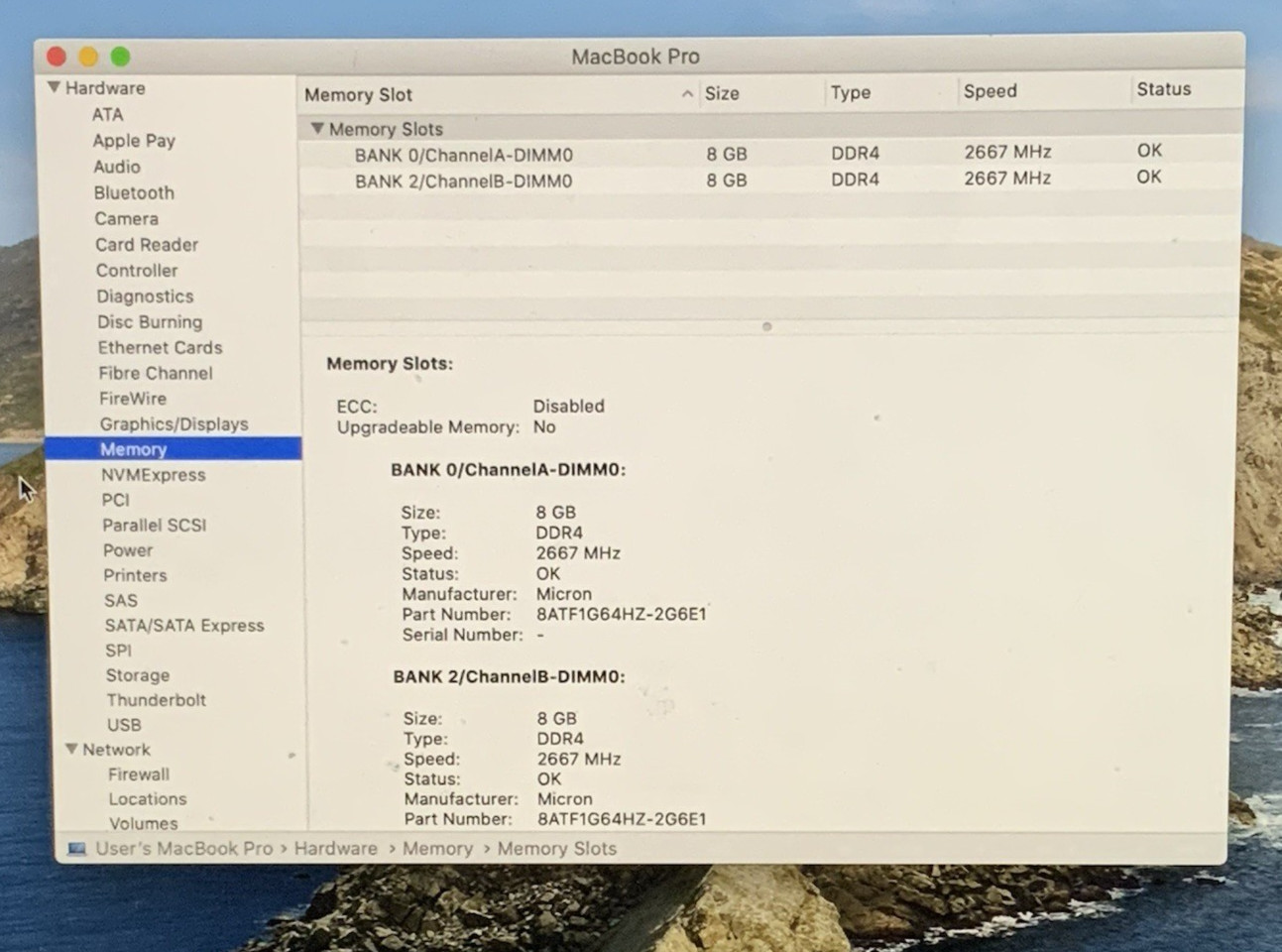1282x952 pixels.
Task: Open Disc Burning in the sidebar
Action: pyautogui.click(x=150, y=321)
